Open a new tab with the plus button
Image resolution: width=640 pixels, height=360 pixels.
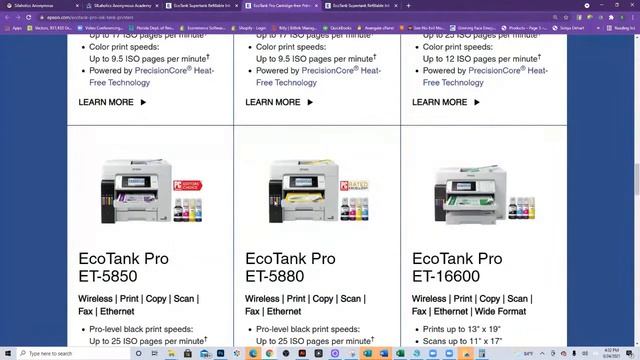(x=408, y=6)
